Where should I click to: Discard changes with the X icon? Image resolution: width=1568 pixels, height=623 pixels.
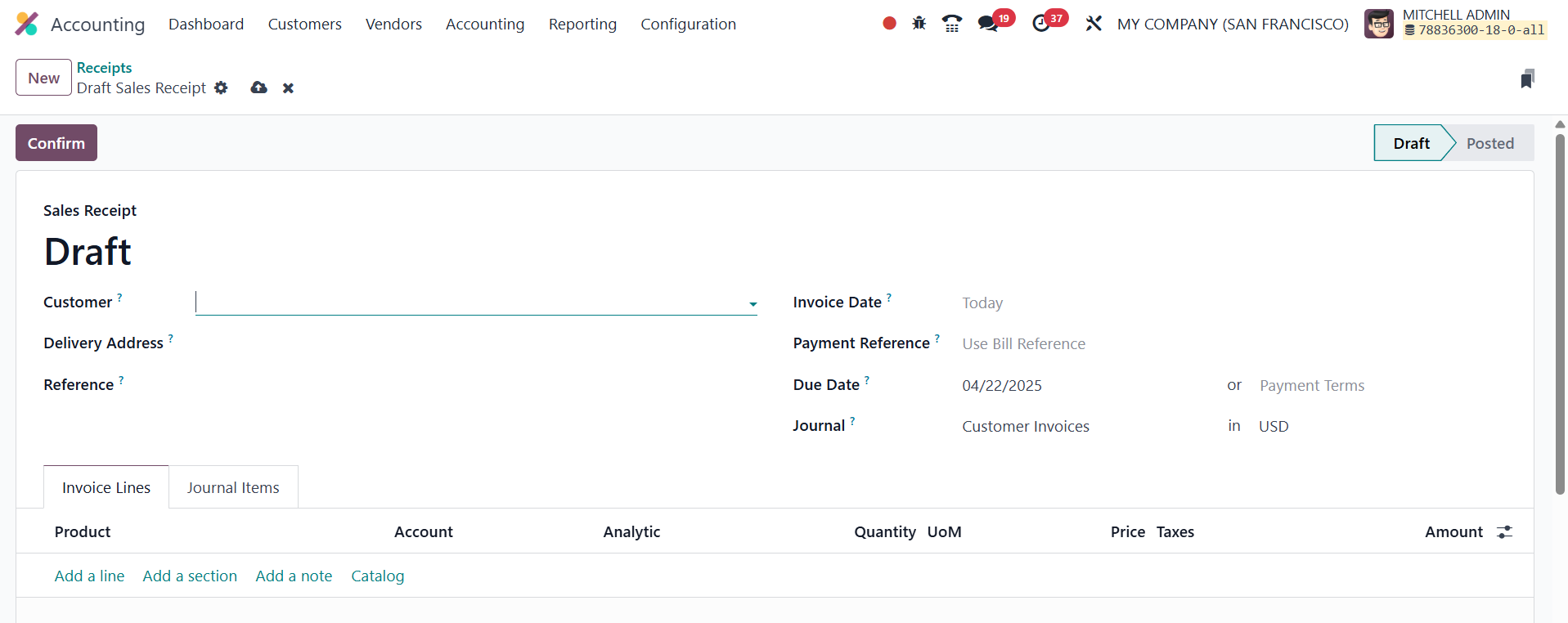tap(288, 88)
